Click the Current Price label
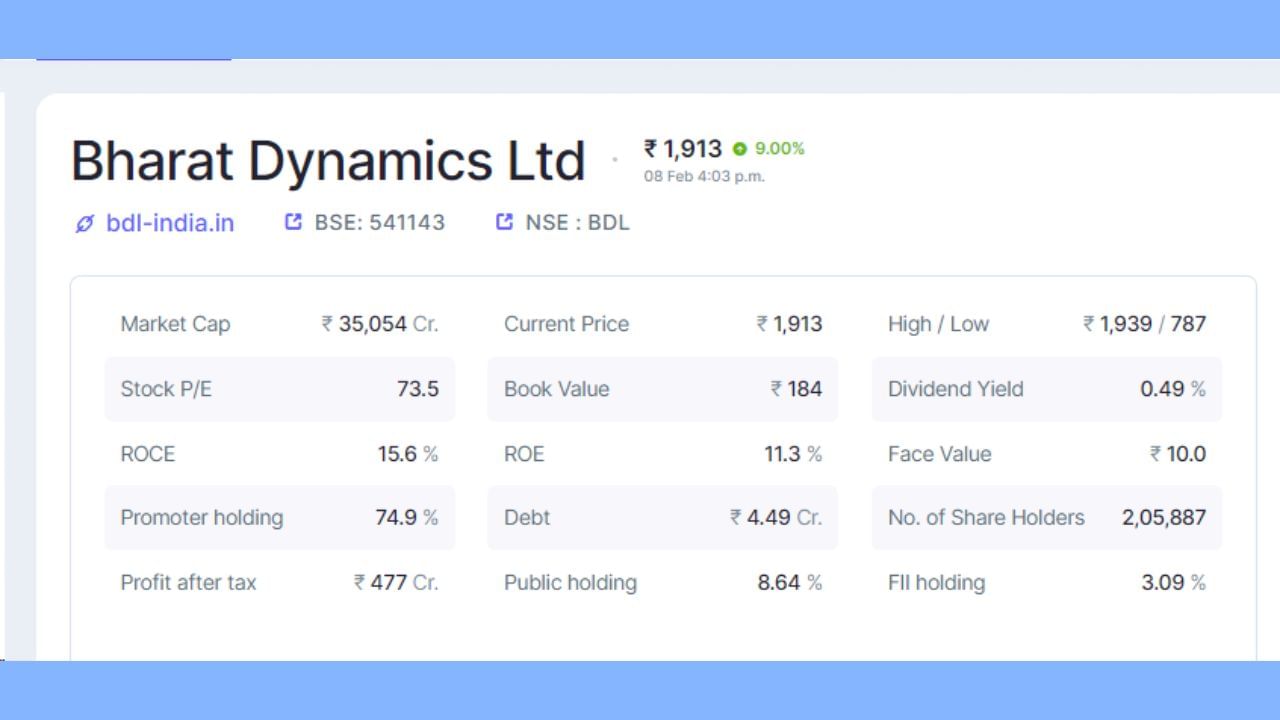1280x720 pixels. click(x=566, y=324)
